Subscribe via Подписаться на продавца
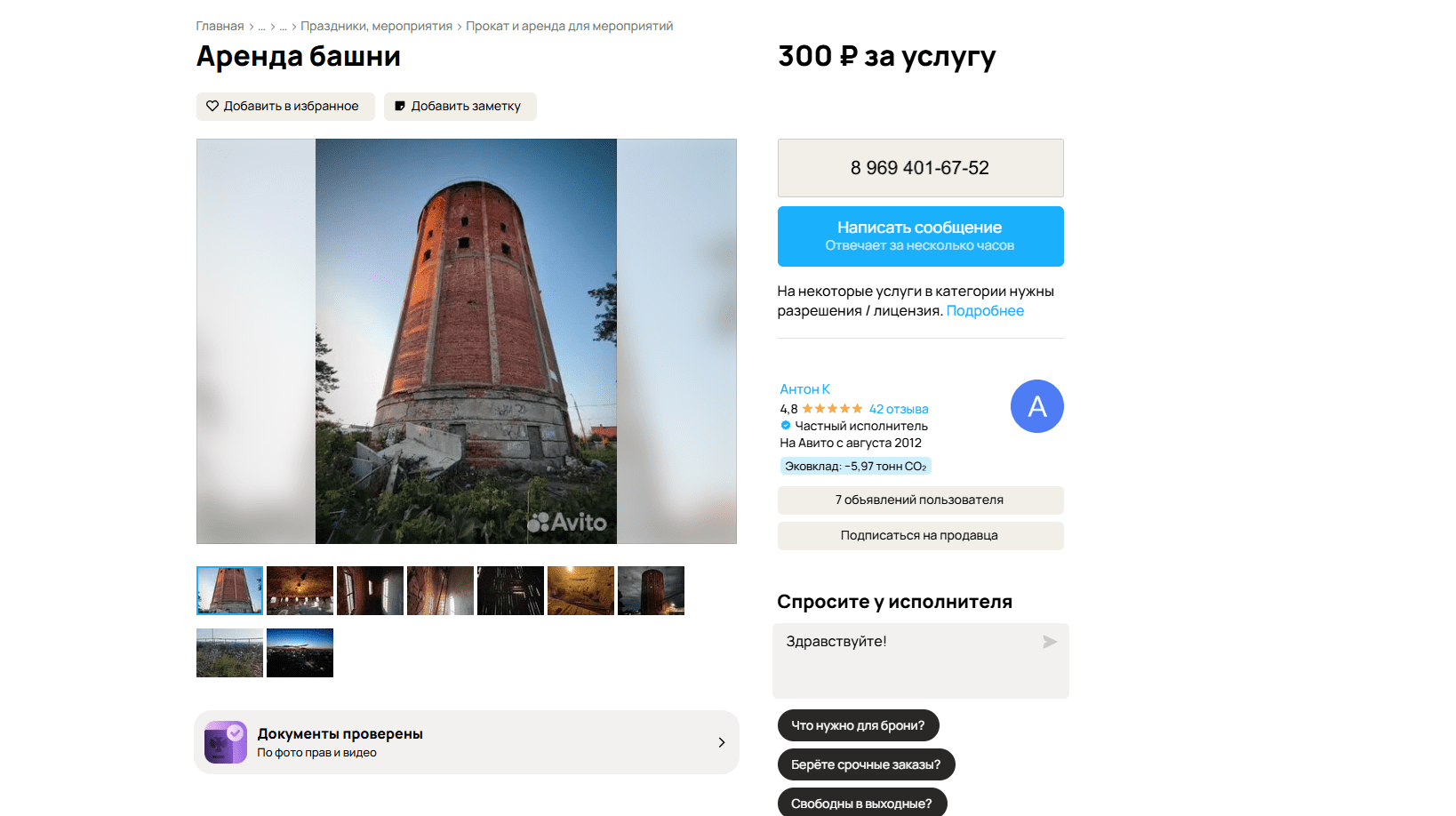Screen dimensions: 1456x816 click(920, 536)
